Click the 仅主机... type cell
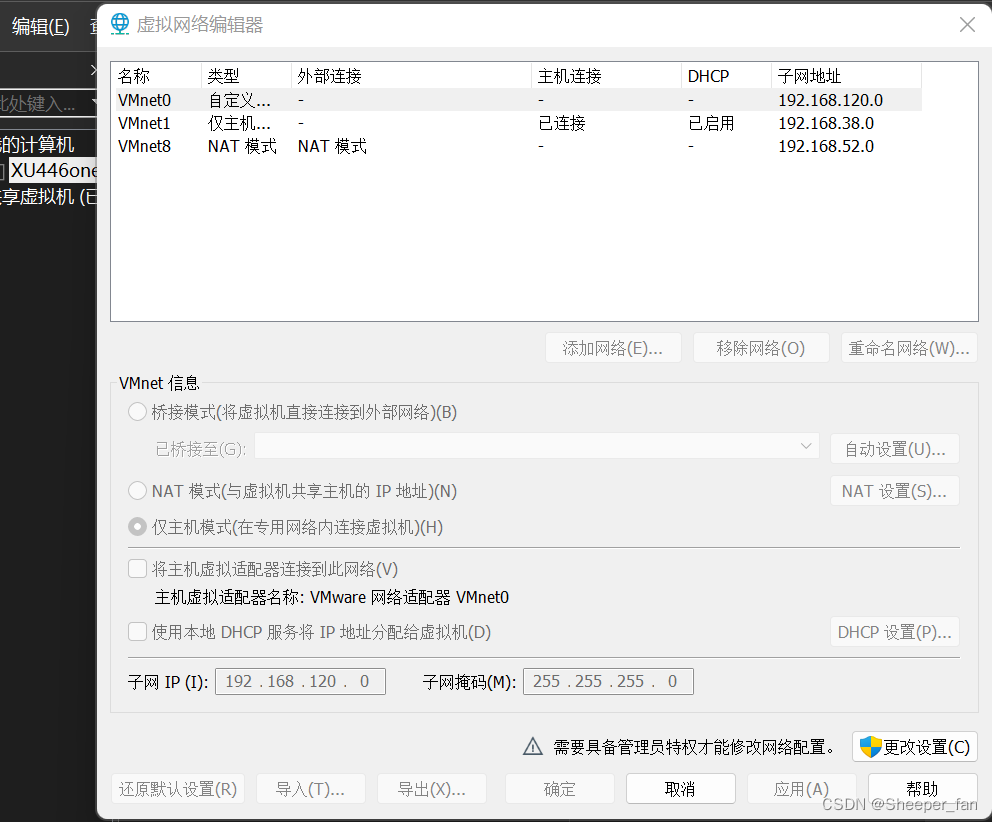Image resolution: width=992 pixels, height=822 pixels. pyautogui.click(x=239, y=123)
